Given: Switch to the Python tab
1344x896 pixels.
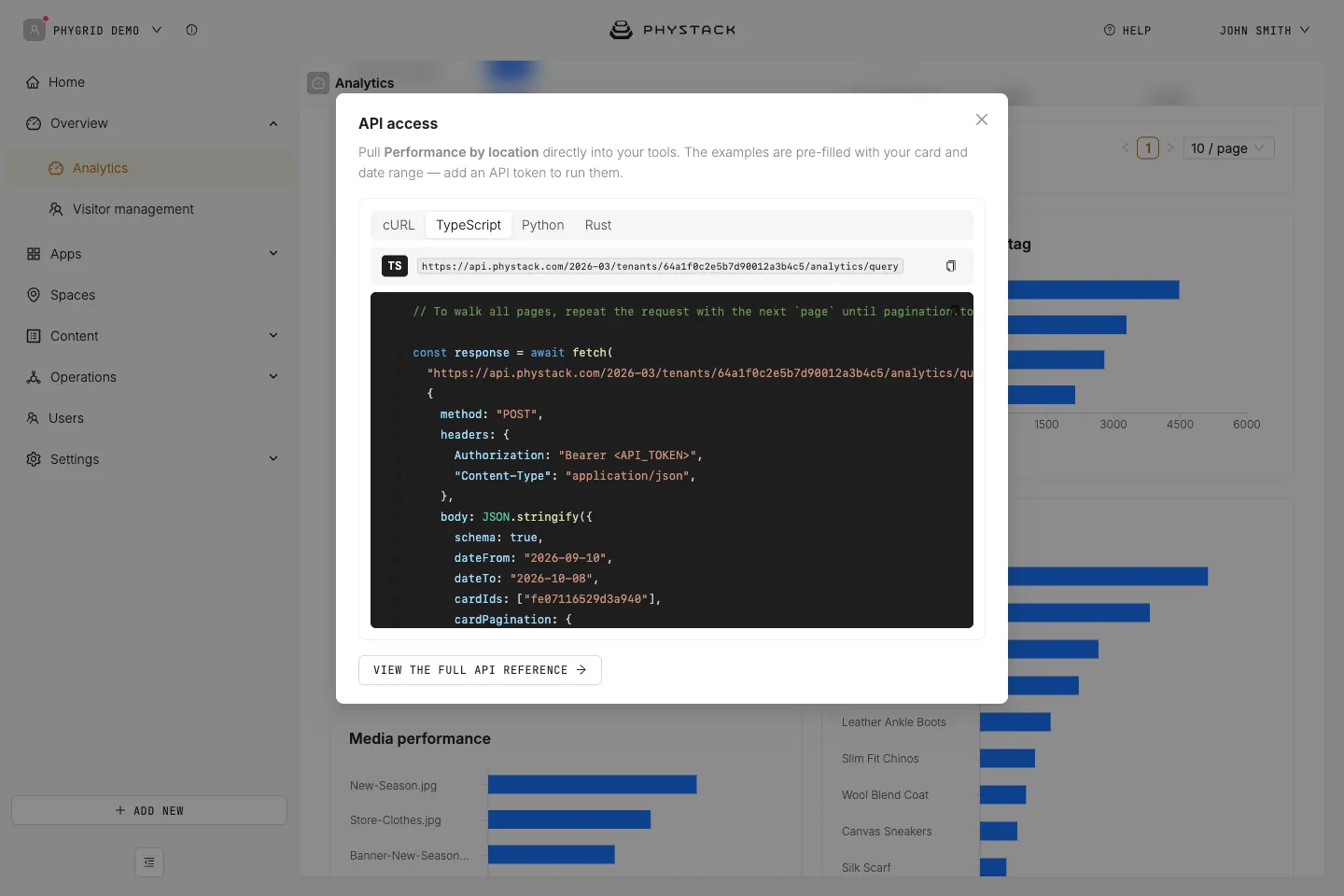Looking at the screenshot, I should pos(543,225).
